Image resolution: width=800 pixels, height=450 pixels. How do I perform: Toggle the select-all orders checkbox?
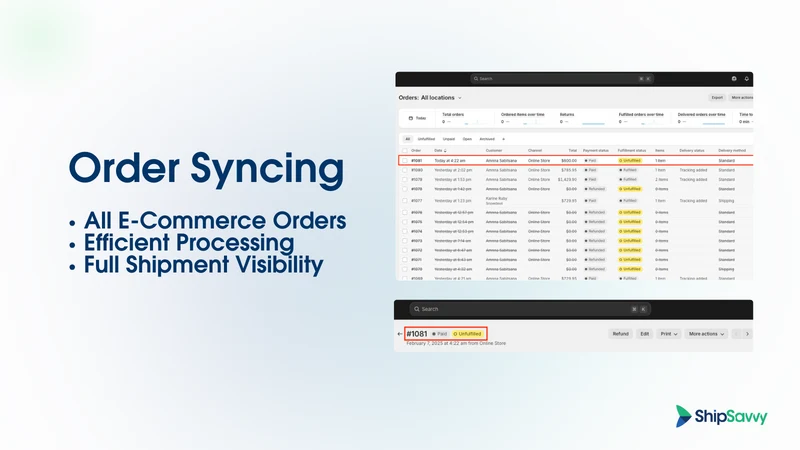405,151
